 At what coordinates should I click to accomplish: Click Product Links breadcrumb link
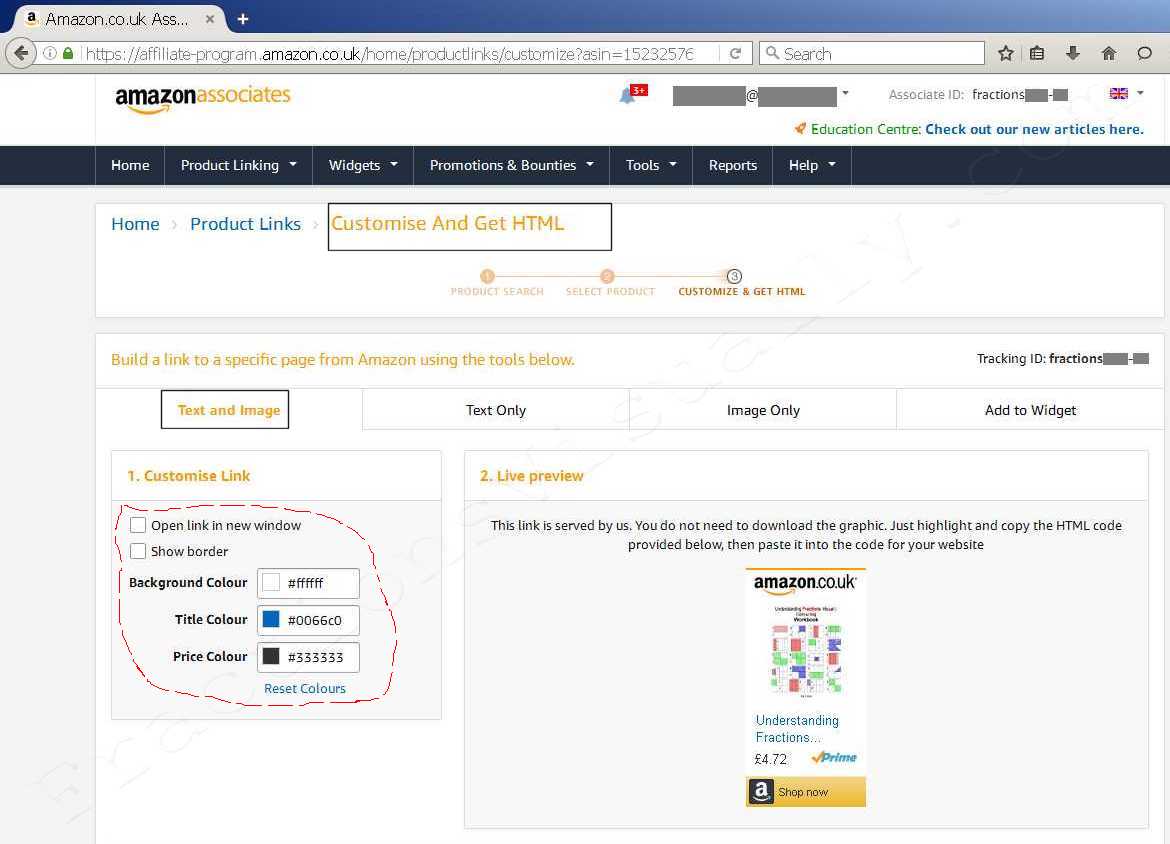click(x=245, y=224)
